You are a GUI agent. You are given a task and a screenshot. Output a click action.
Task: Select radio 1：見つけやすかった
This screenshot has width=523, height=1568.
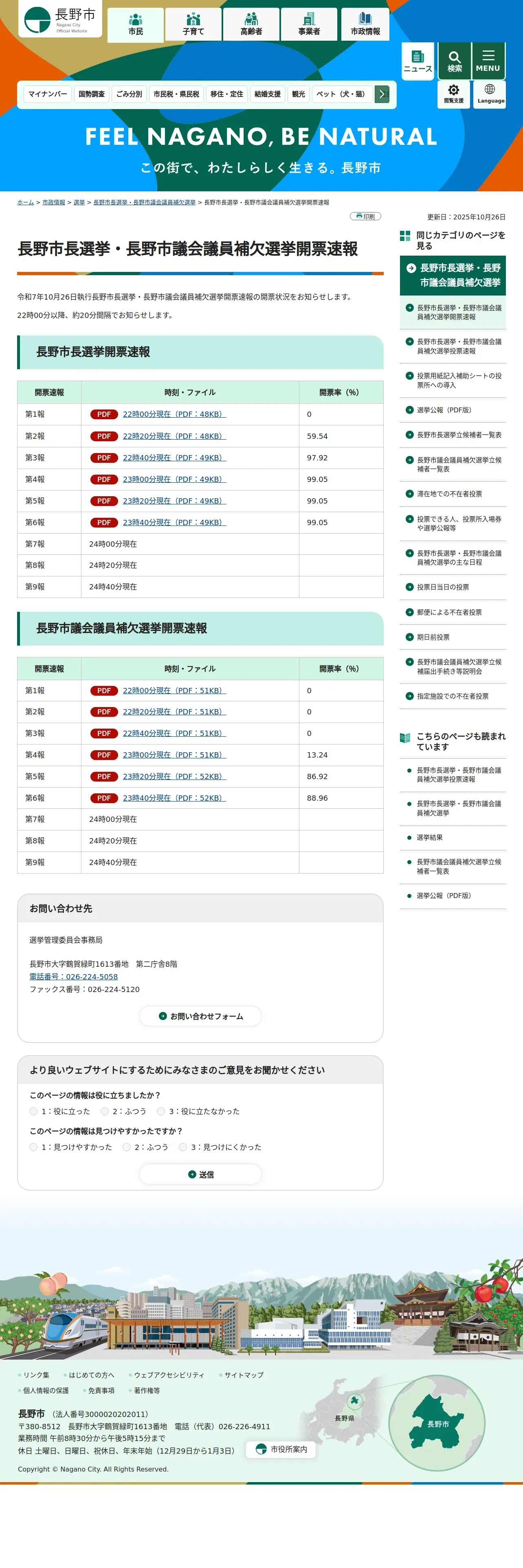tap(33, 1147)
